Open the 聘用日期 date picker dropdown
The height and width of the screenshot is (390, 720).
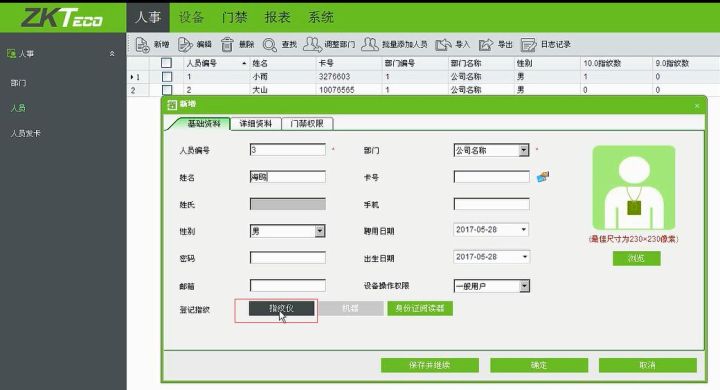[523, 229]
